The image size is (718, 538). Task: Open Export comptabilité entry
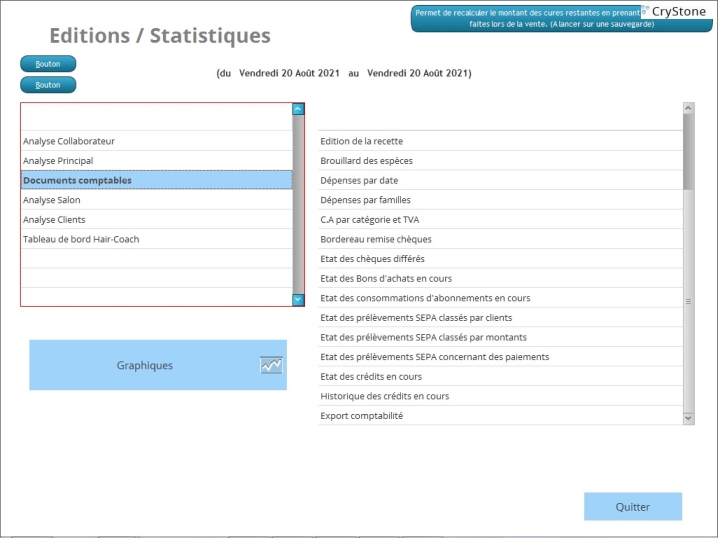click(x=500, y=416)
